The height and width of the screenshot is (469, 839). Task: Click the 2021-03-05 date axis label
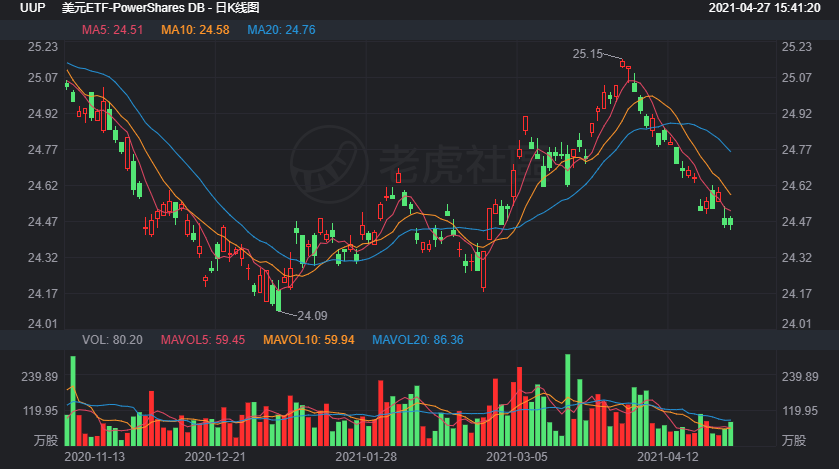click(517, 457)
